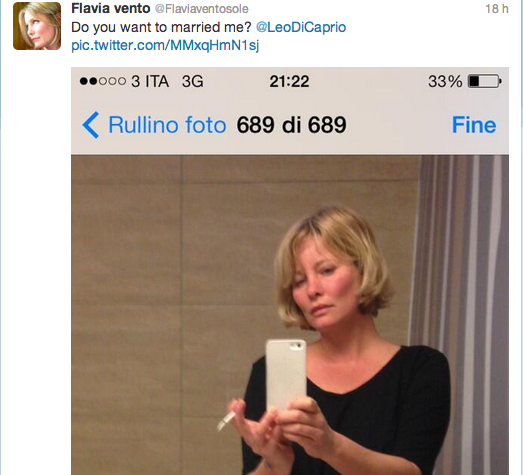Click the Flavia vento display name
The image size is (523, 475).
(x=111, y=9)
